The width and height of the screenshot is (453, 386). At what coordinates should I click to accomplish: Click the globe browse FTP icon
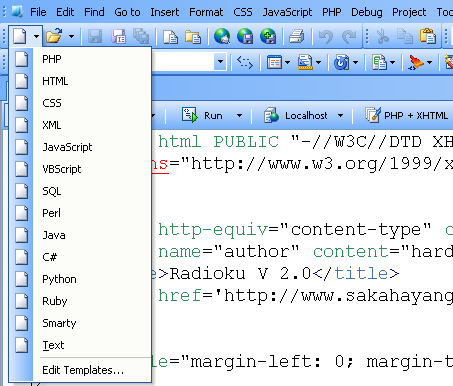222,36
